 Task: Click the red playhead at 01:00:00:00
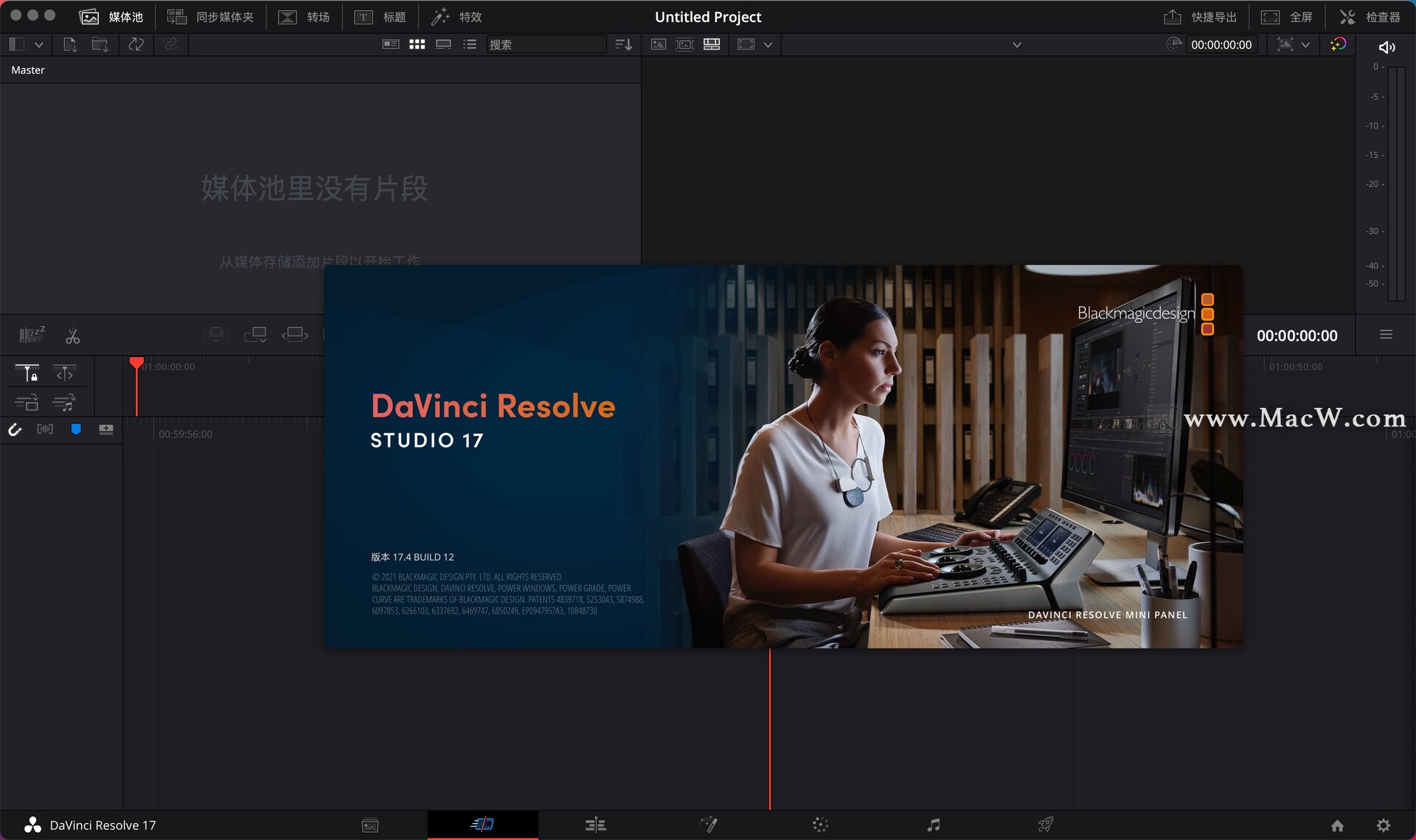136,363
